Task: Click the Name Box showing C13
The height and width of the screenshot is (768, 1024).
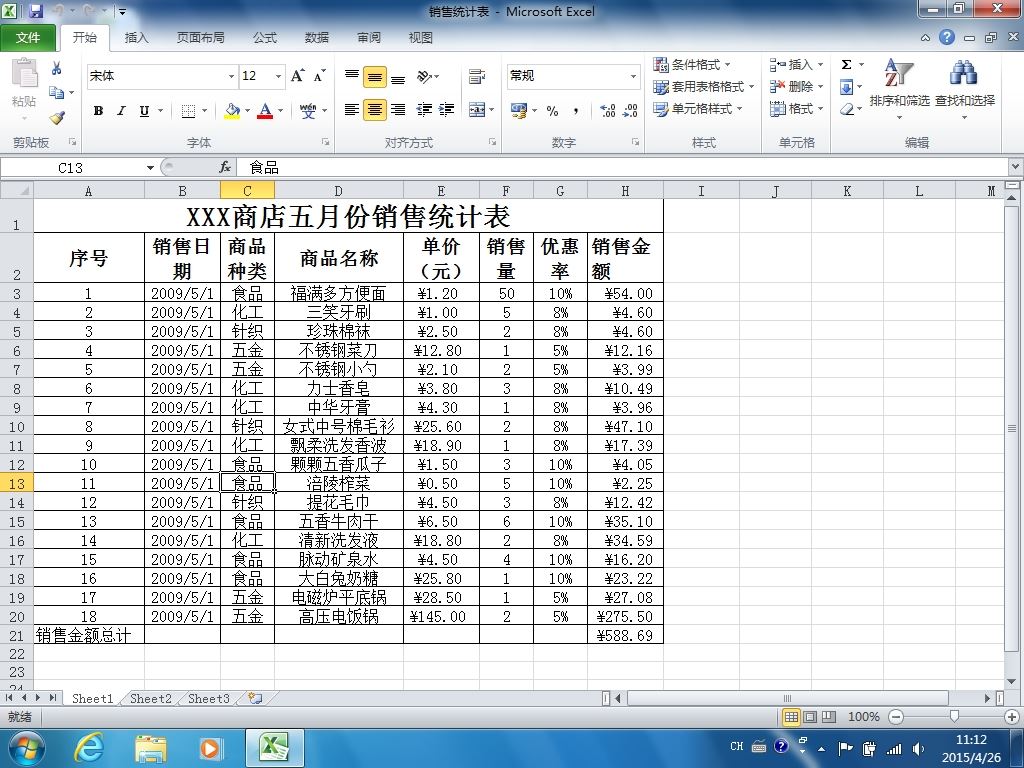Action: (71, 168)
